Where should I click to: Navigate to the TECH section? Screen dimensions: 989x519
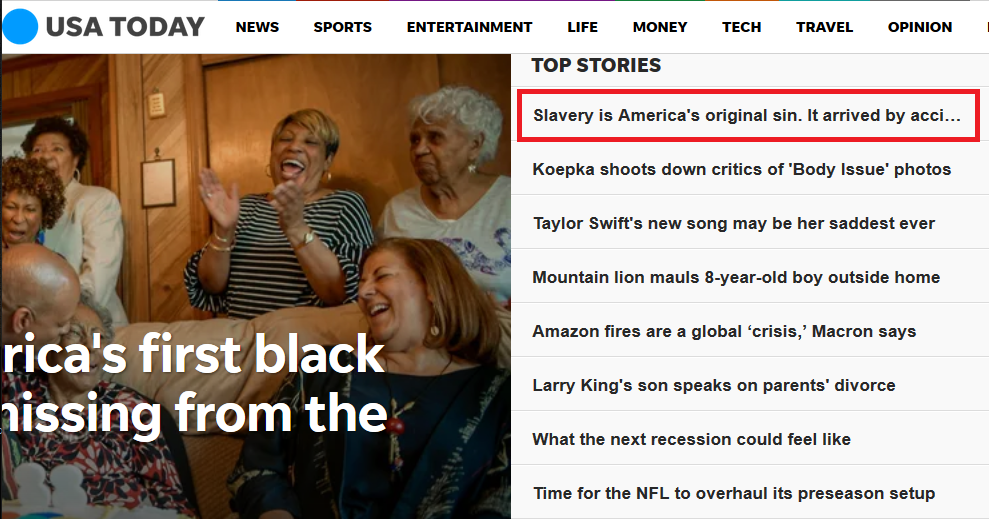tap(742, 27)
